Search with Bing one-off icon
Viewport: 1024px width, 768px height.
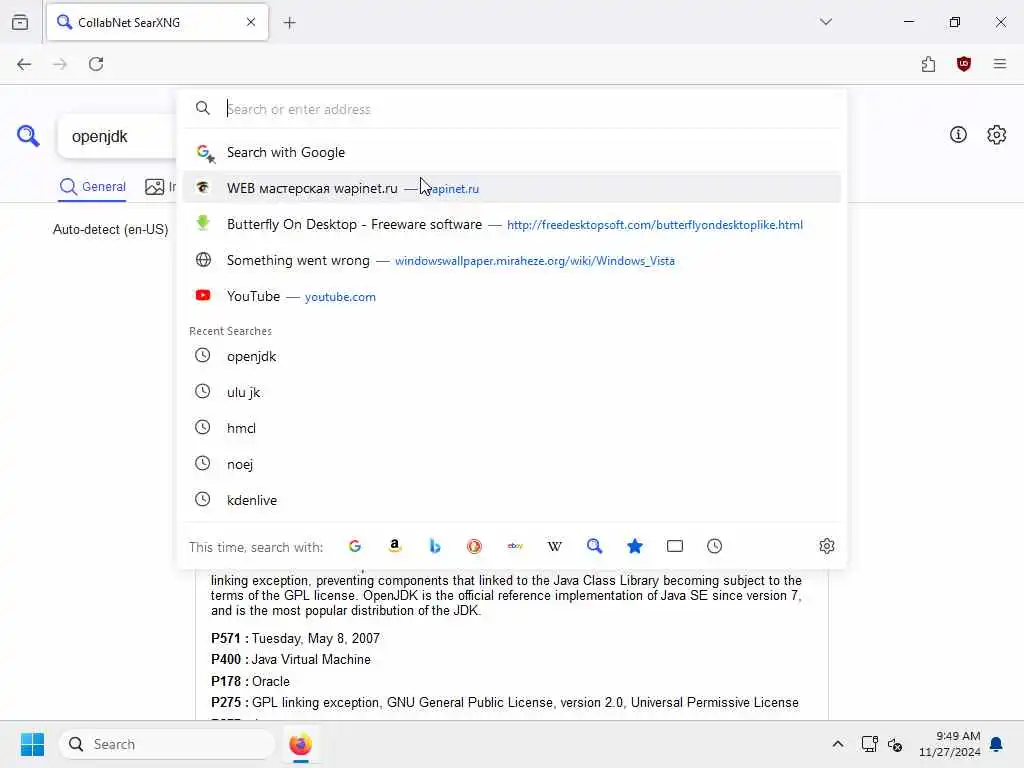coord(435,546)
